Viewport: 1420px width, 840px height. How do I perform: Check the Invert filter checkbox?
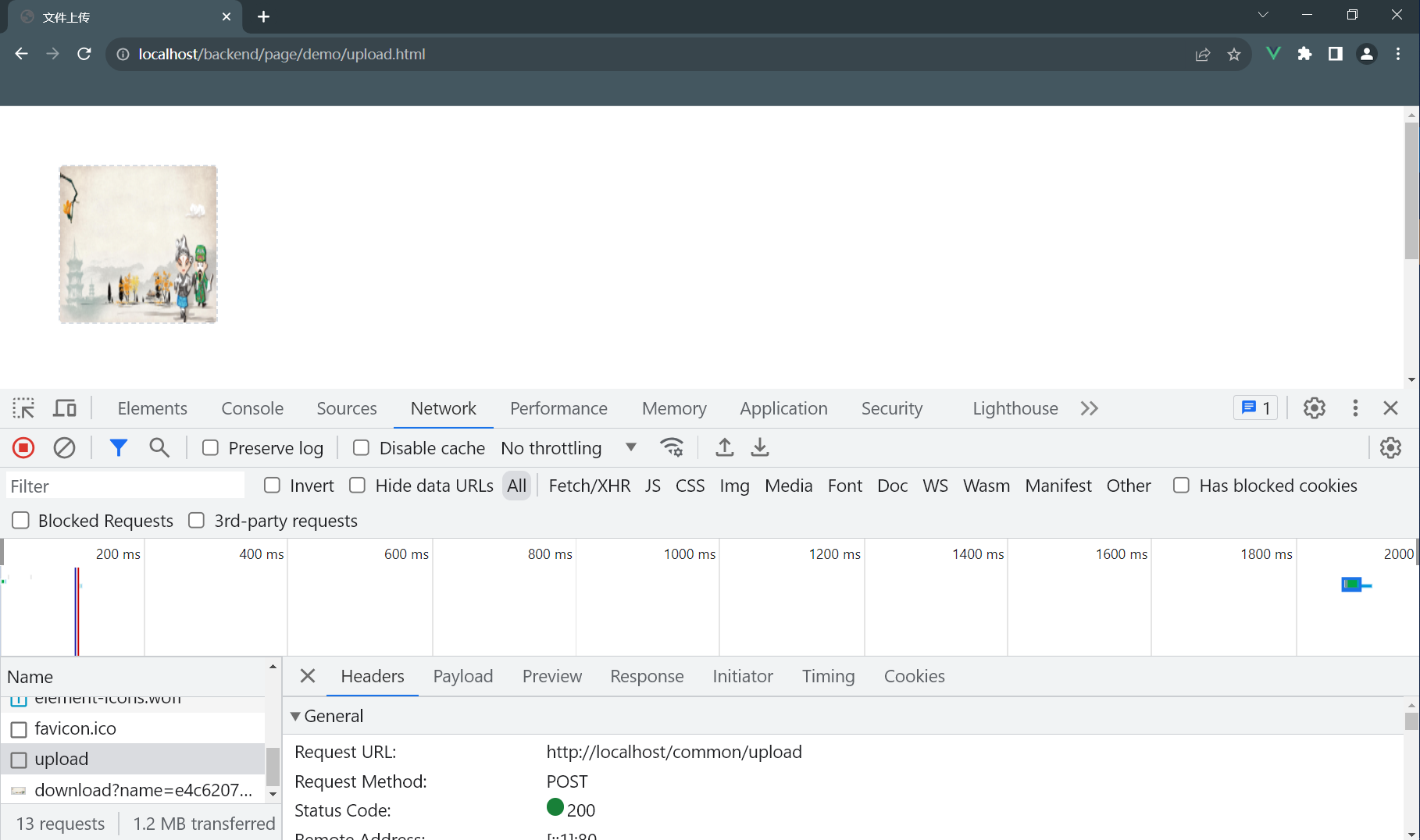(x=272, y=485)
